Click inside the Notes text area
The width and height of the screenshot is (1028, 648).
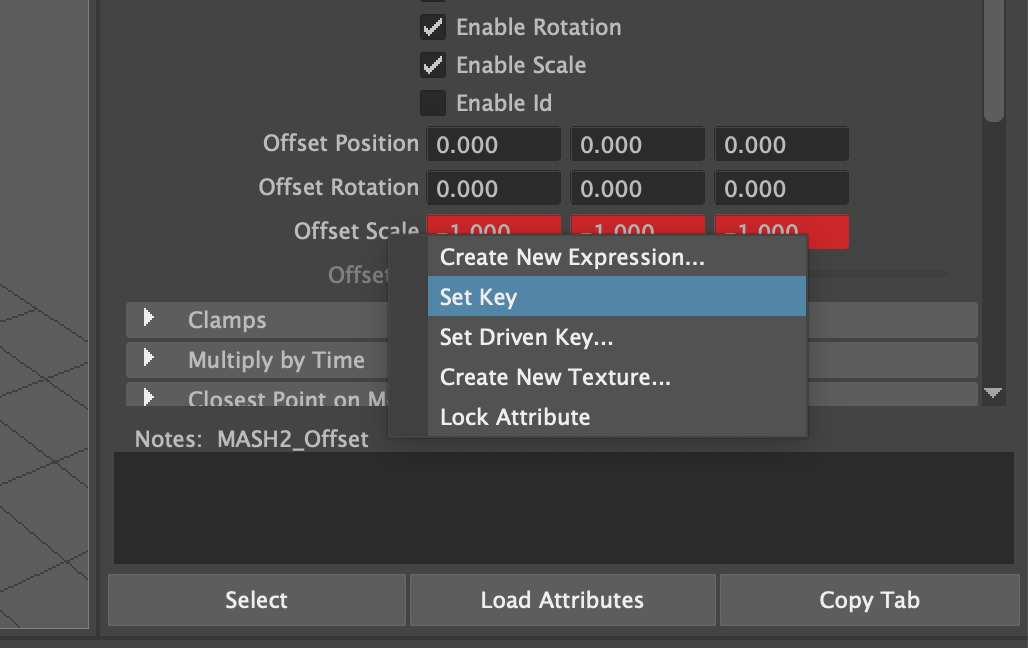click(563, 508)
